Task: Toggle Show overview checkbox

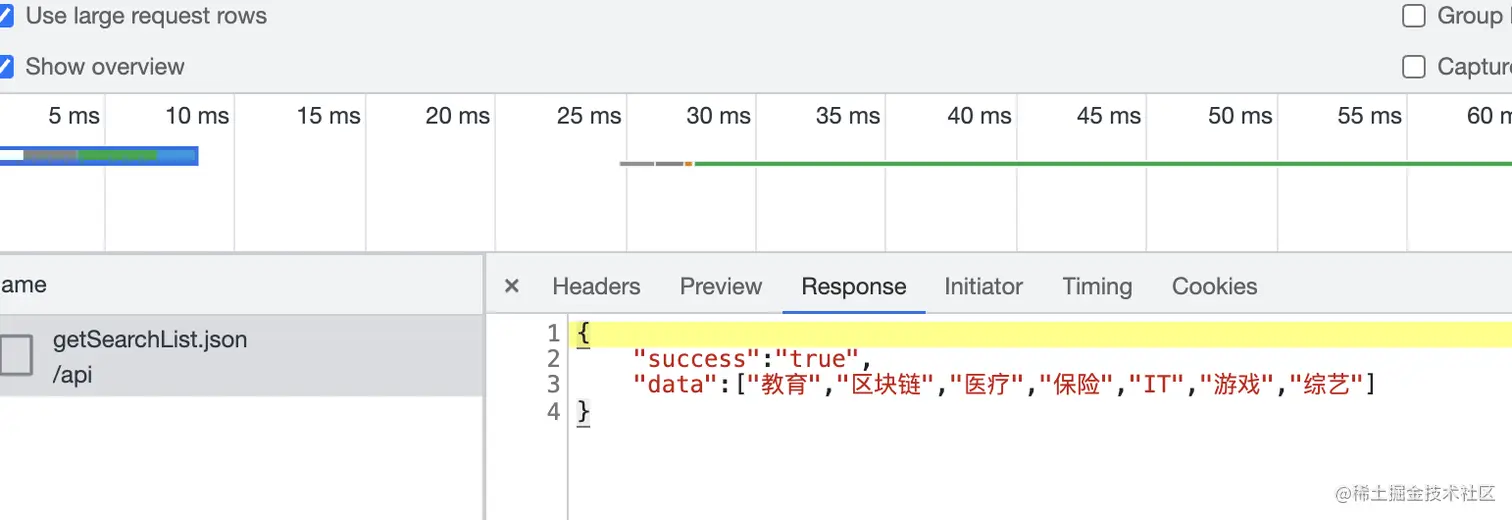Action: [5, 67]
